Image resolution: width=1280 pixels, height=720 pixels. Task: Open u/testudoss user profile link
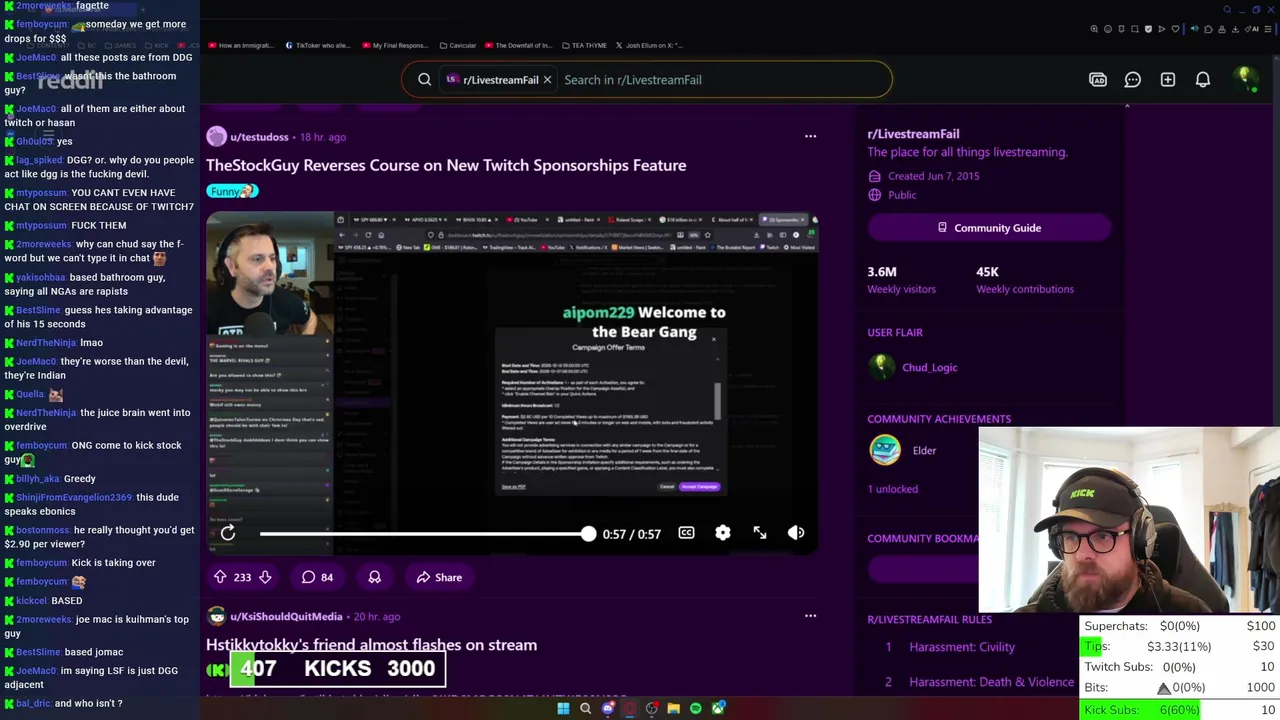[x=259, y=137]
